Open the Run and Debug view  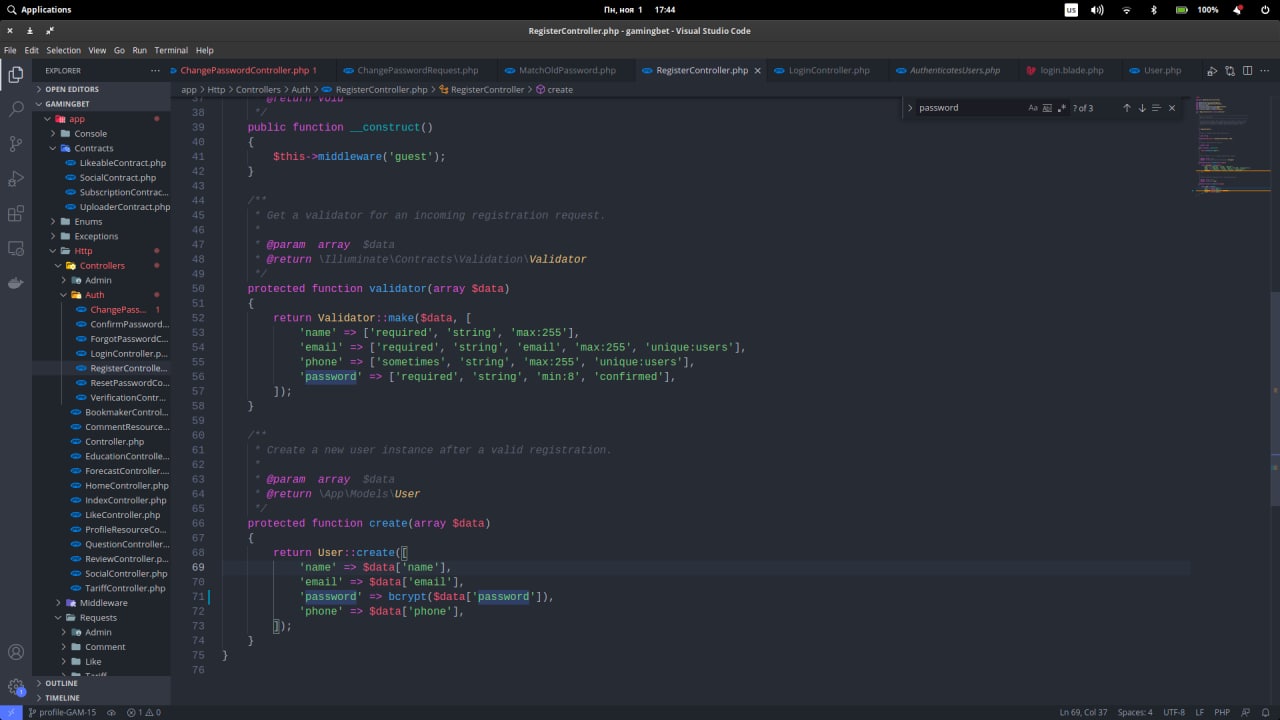pyautogui.click(x=16, y=179)
